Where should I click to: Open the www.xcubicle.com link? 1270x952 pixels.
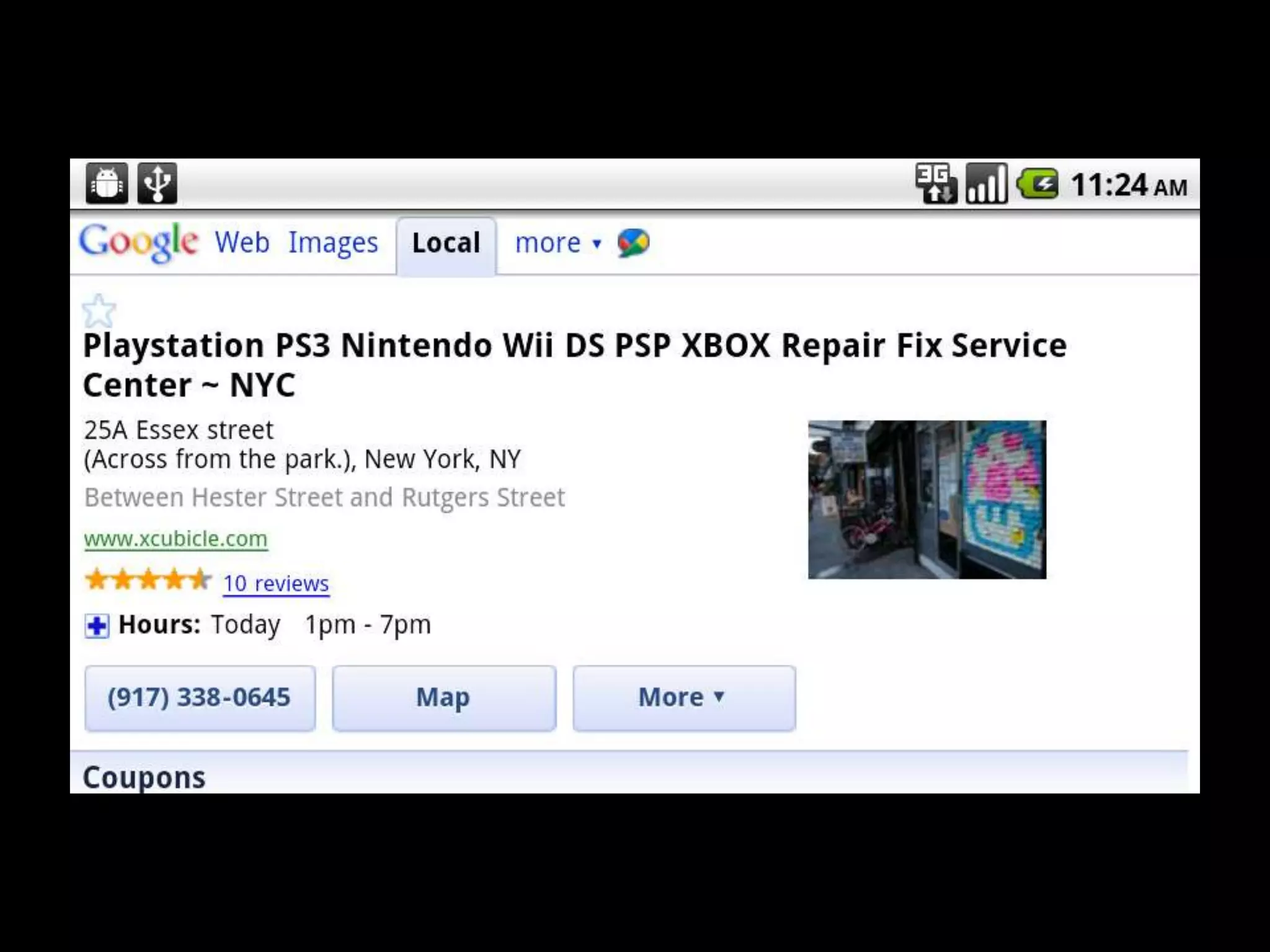[x=176, y=539]
